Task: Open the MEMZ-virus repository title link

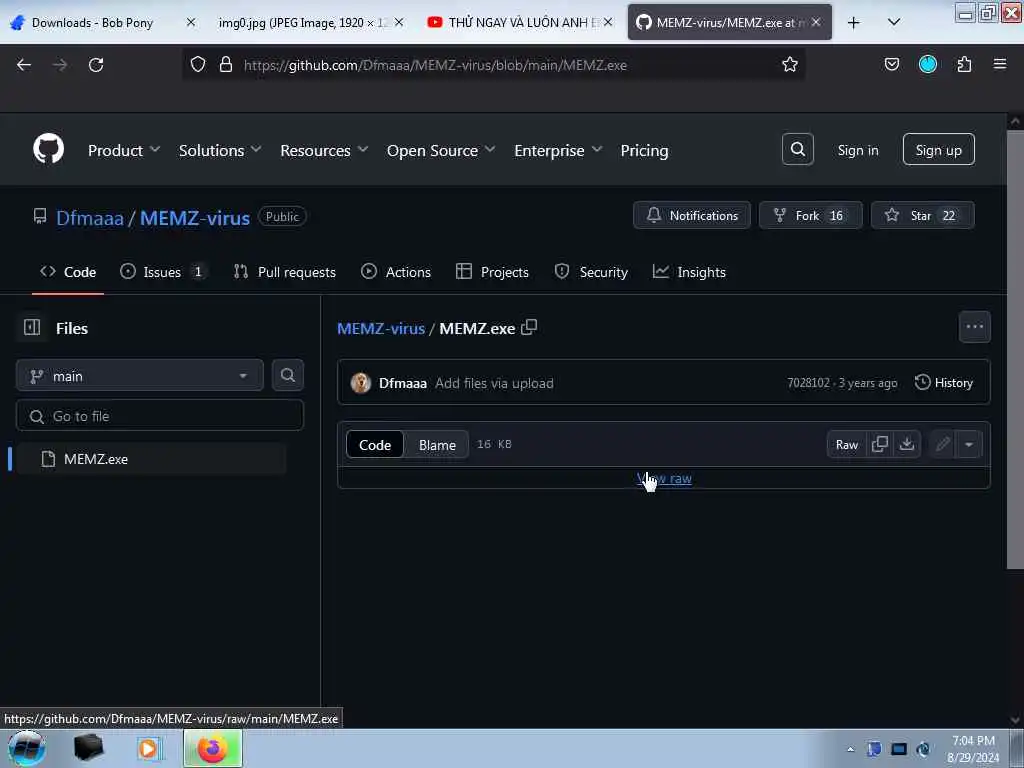Action: click(x=195, y=217)
